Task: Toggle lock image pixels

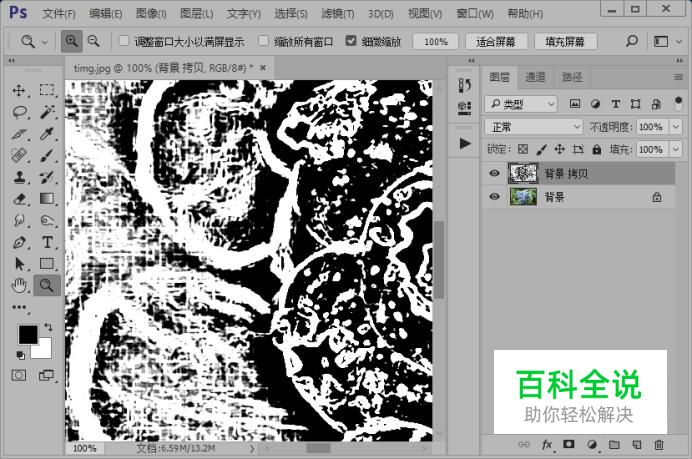Action: [x=541, y=149]
